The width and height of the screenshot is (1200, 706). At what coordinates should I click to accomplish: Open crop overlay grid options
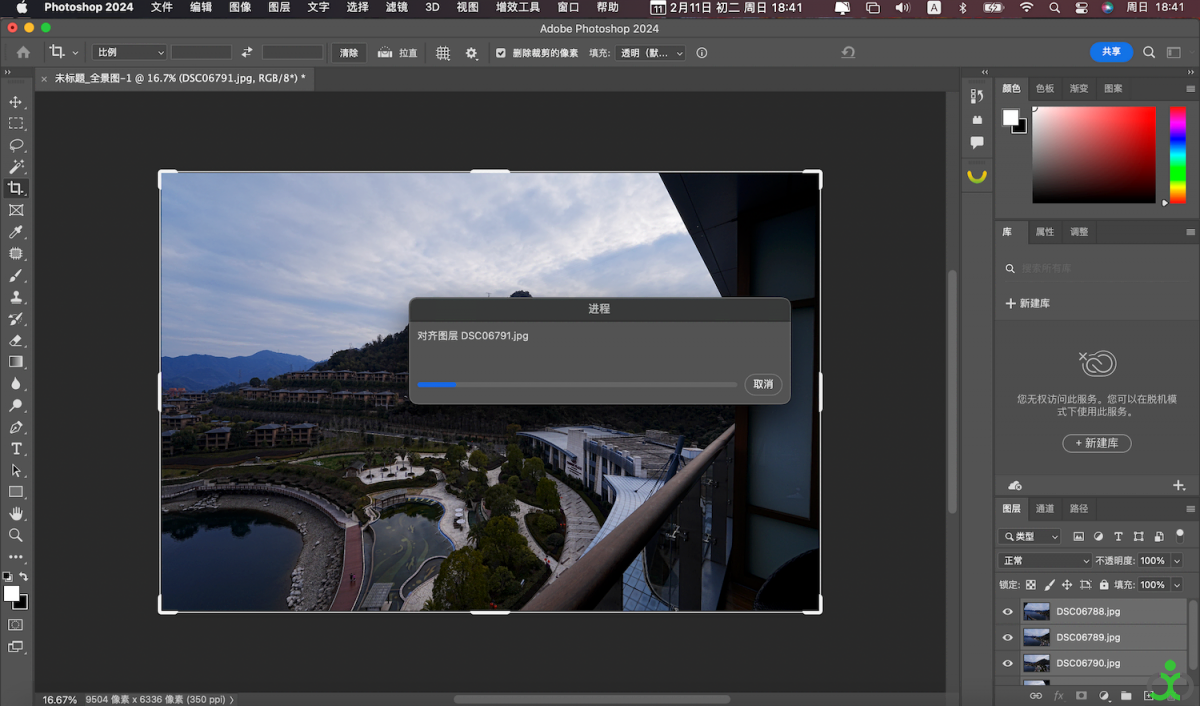(443, 53)
